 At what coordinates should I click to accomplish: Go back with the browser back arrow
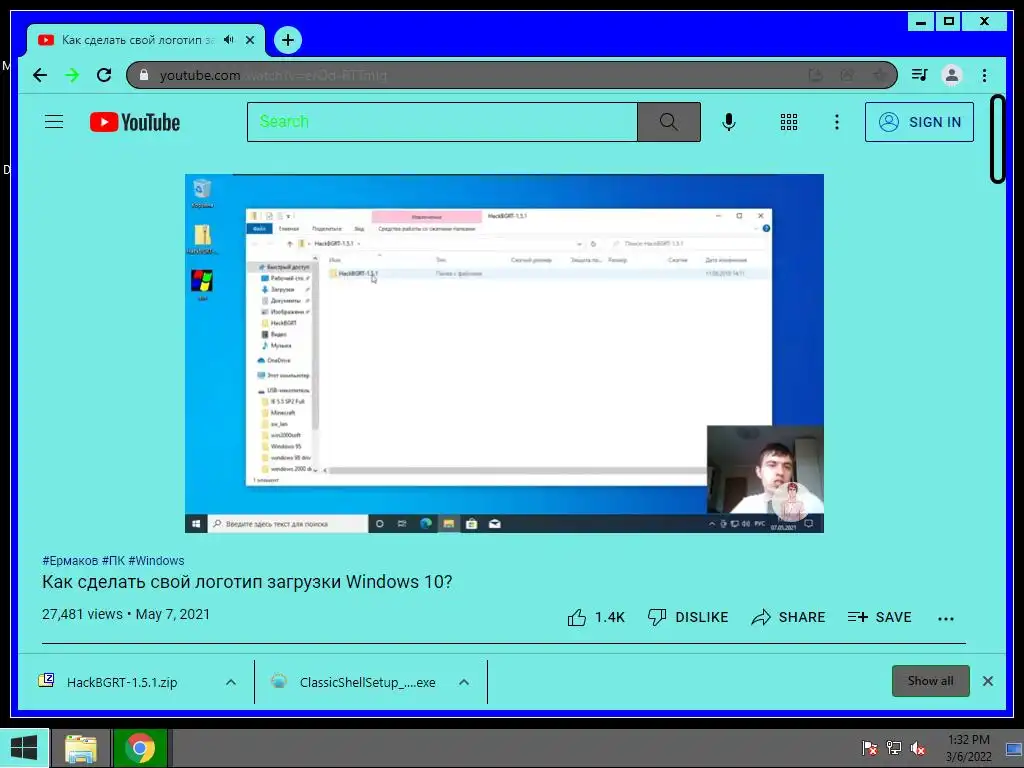coord(40,75)
